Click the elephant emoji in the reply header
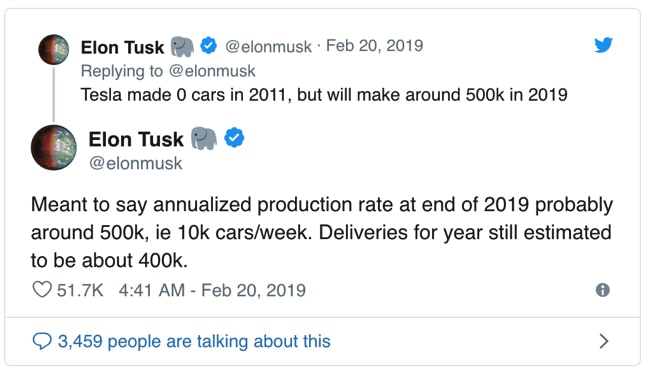The width and height of the screenshot is (645, 374). pyautogui.click(x=182, y=46)
